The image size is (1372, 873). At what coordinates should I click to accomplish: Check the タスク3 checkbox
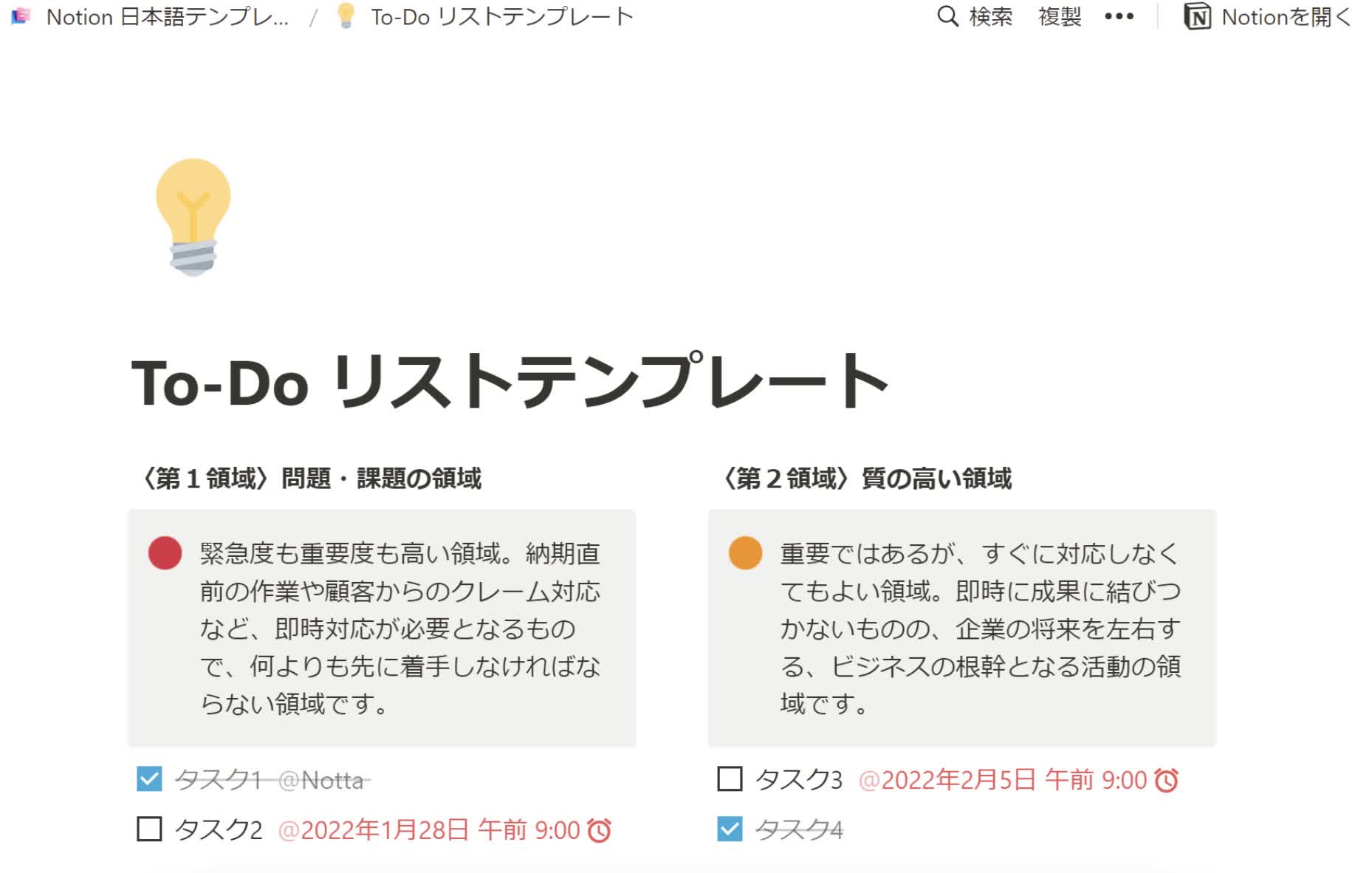click(x=730, y=779)
